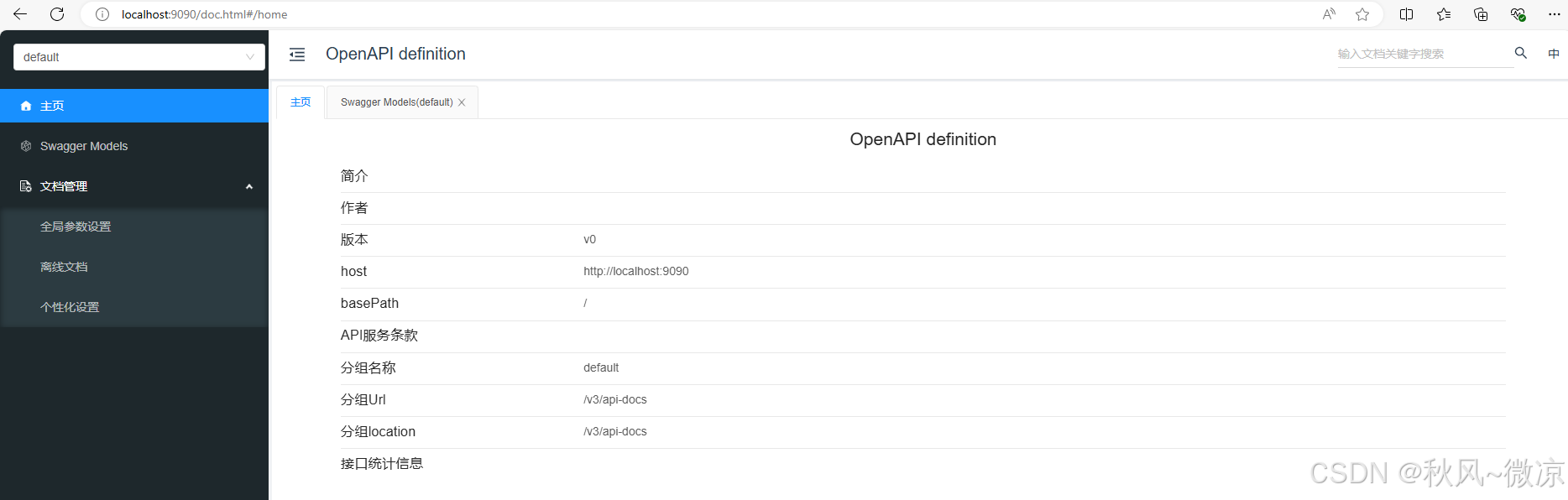The image size is (1568, 500).
Task: Open 个性化设置 submenu item
Action: (x=70, y=307)
